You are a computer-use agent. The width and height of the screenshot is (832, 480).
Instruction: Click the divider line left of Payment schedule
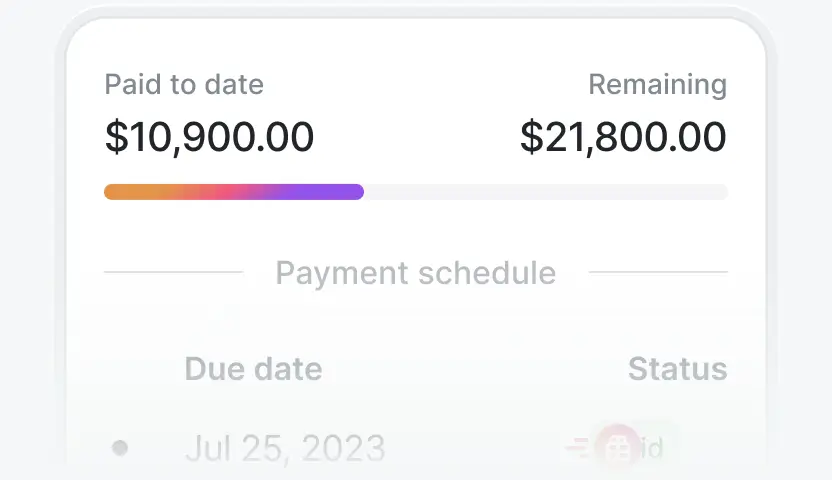(174, 272)
